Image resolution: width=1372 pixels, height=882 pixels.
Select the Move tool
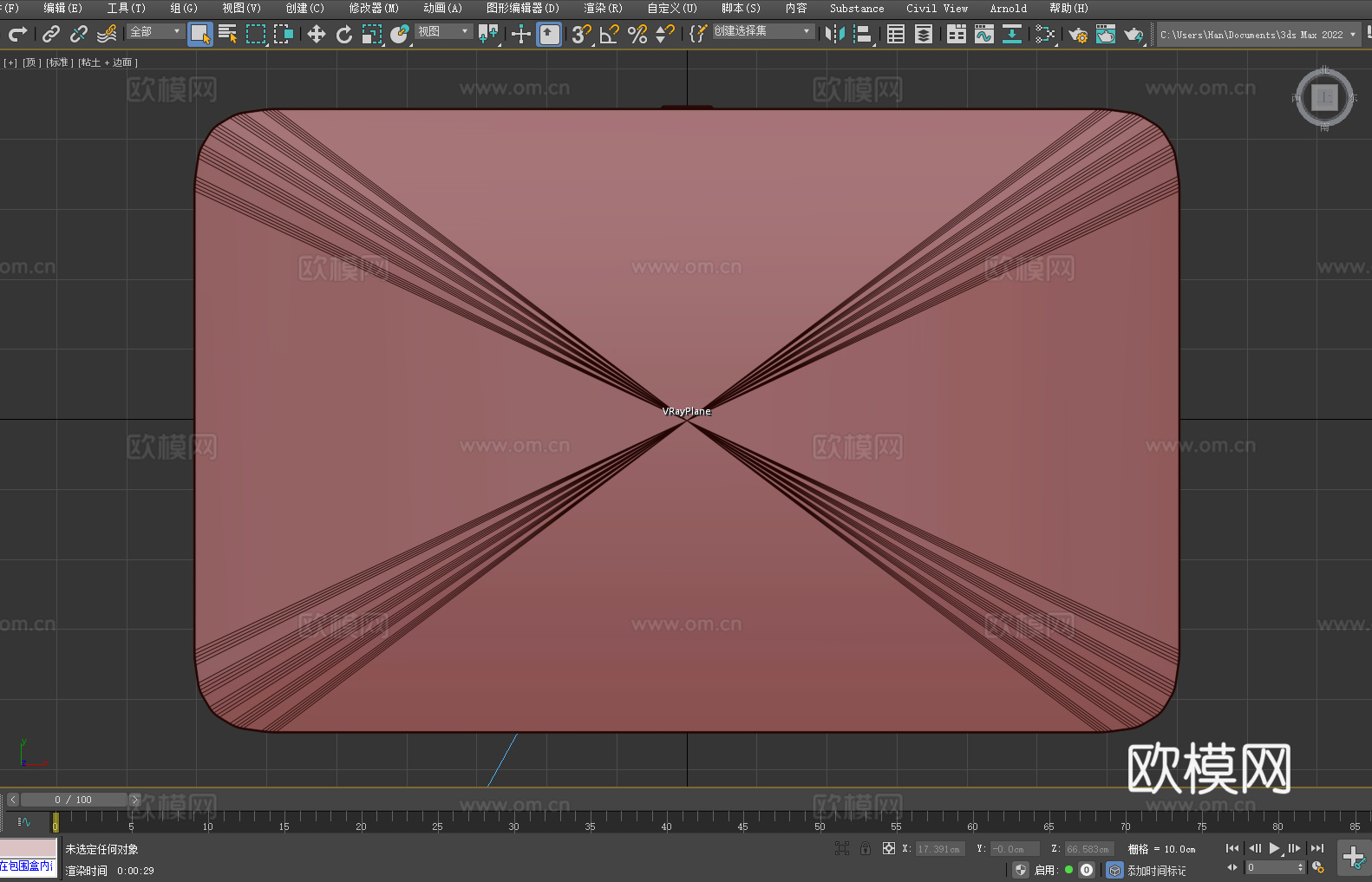[317, 34]
